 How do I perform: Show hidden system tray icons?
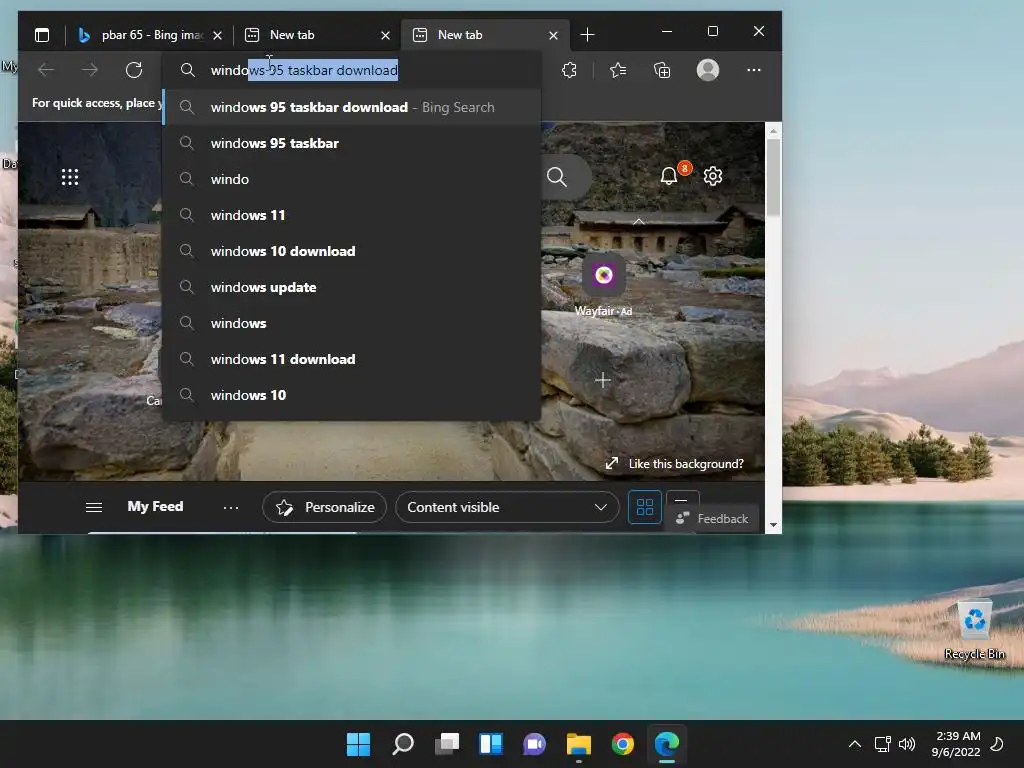[854, 744]
